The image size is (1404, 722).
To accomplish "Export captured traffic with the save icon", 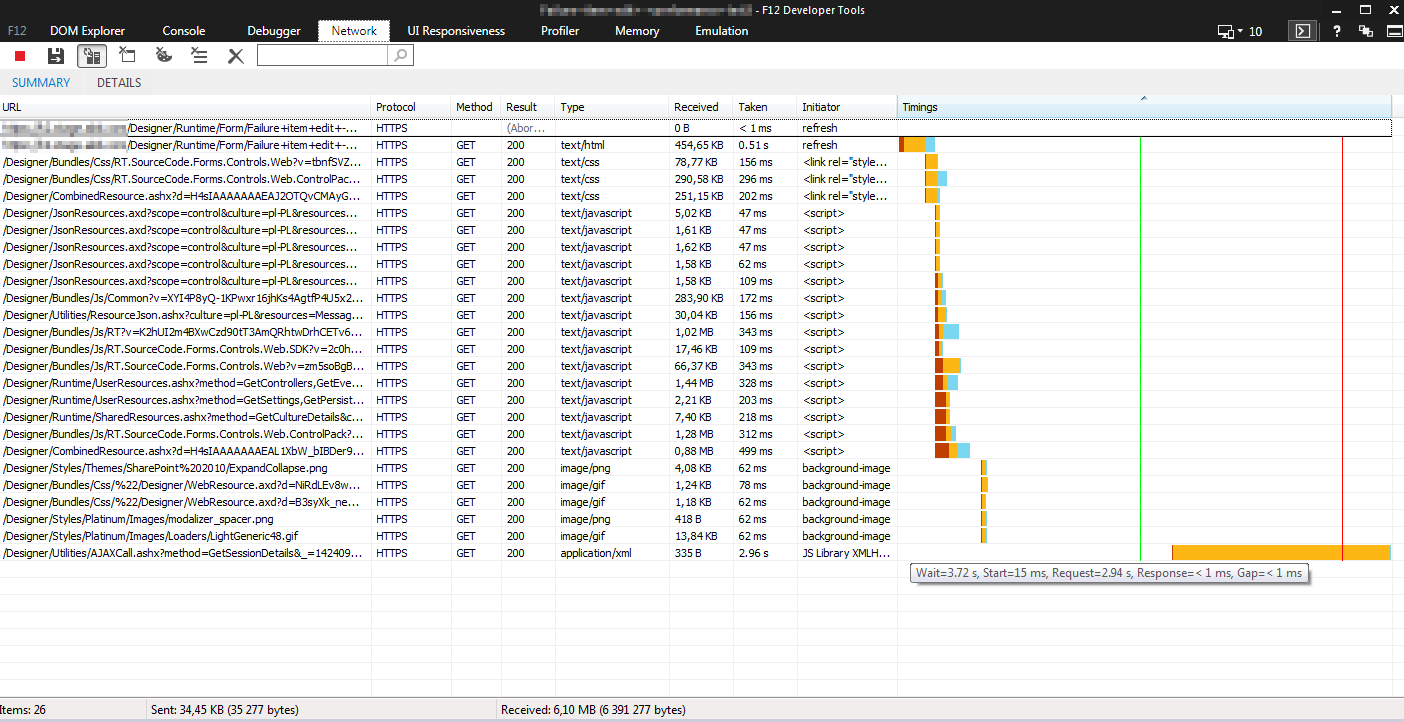I will pos(56,56).
